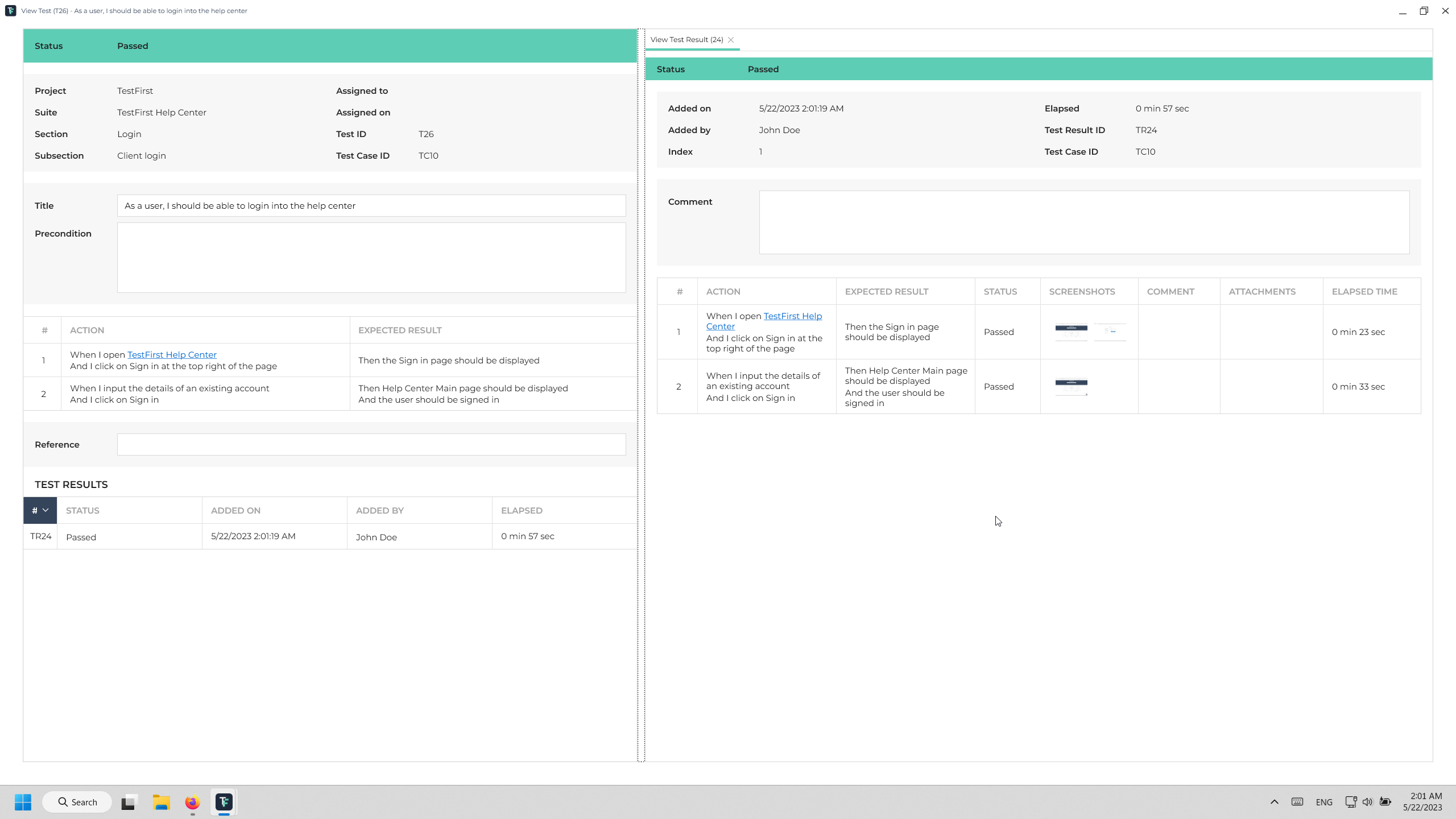
Task: Open the TestFirst Help Center link in step 1
Action: 172,354
